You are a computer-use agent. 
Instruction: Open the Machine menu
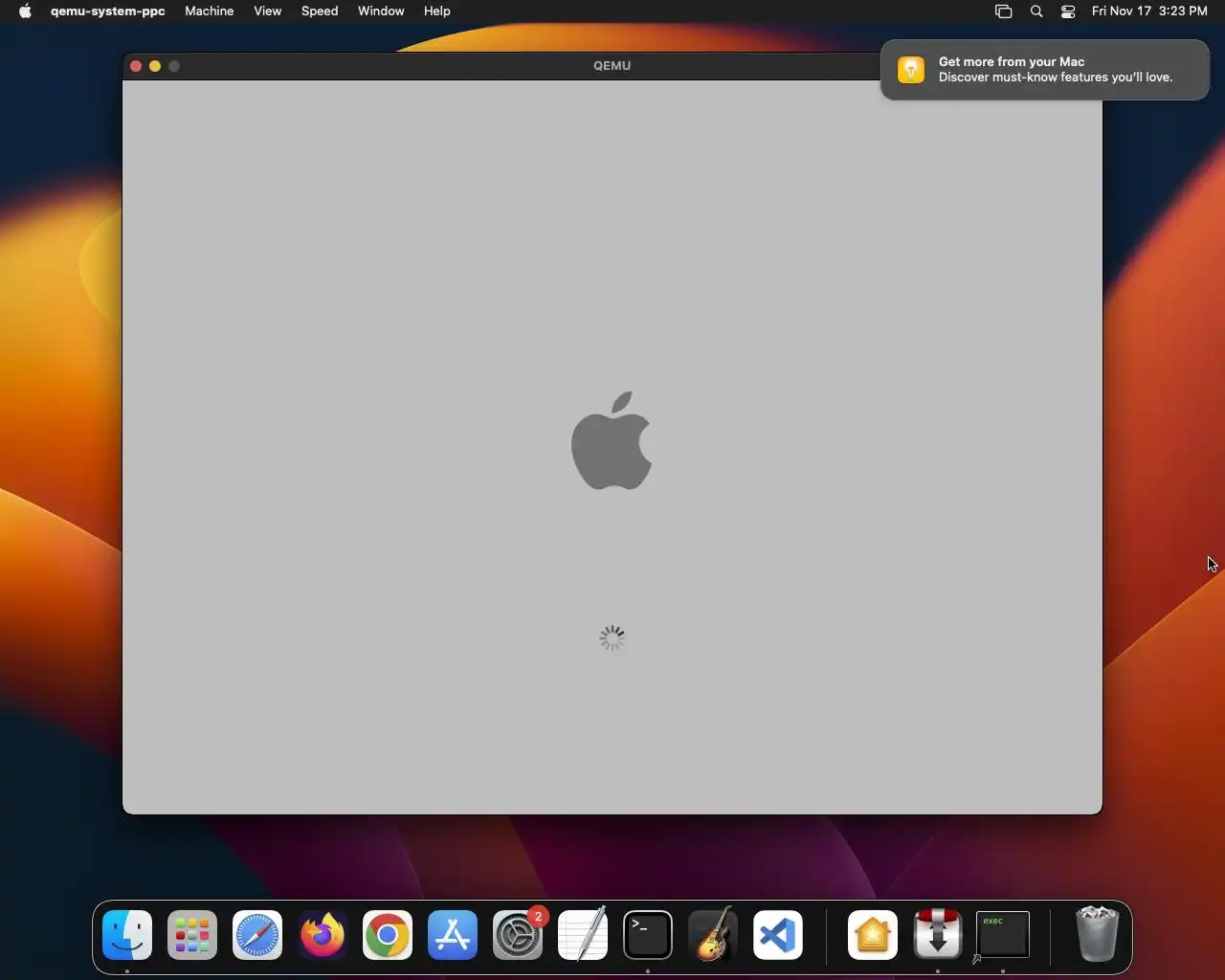[210, 11]
